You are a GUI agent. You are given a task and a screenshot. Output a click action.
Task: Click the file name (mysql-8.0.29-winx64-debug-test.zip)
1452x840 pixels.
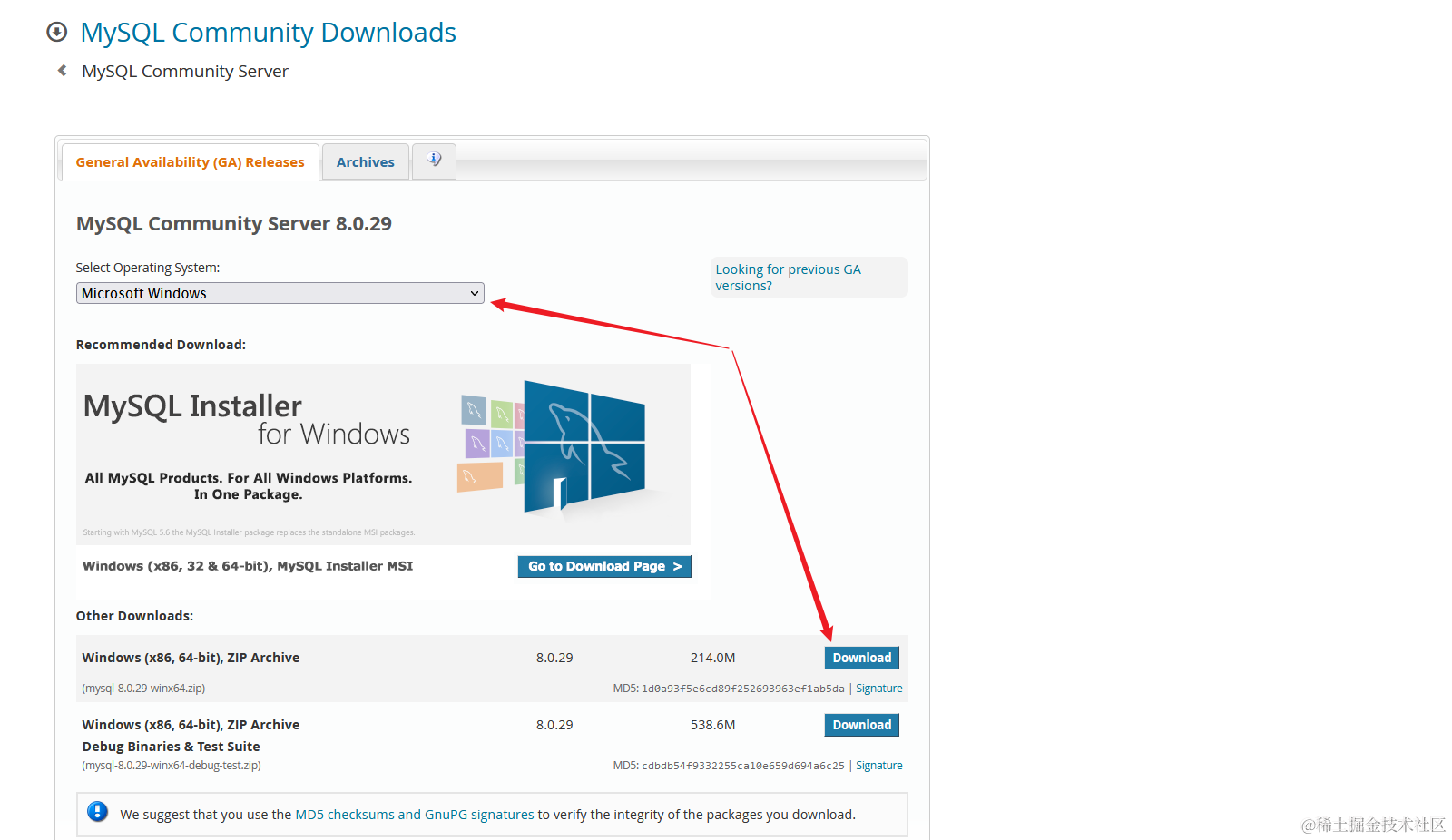pyautogui.click(x=172, y=766)
